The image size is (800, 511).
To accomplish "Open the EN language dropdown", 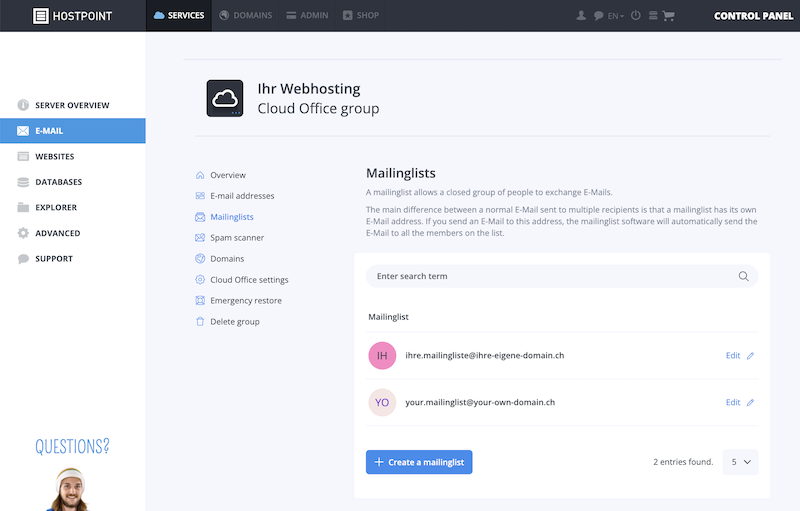I will click(x=616, y=16).
